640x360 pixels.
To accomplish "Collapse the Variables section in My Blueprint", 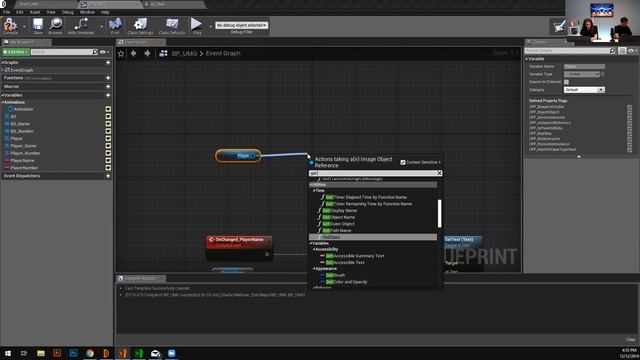I will 2,95.
